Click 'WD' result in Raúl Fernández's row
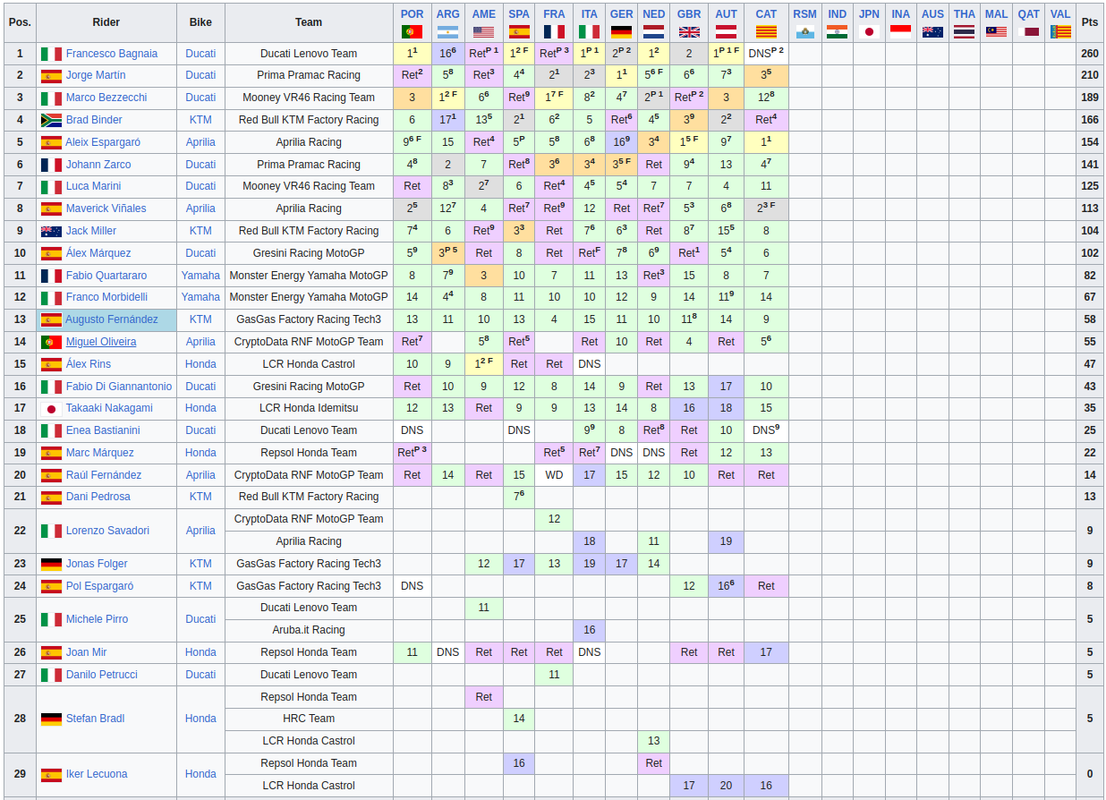Image resolution: width=1106 pixels, height=800 pixels. coord(554,475)
